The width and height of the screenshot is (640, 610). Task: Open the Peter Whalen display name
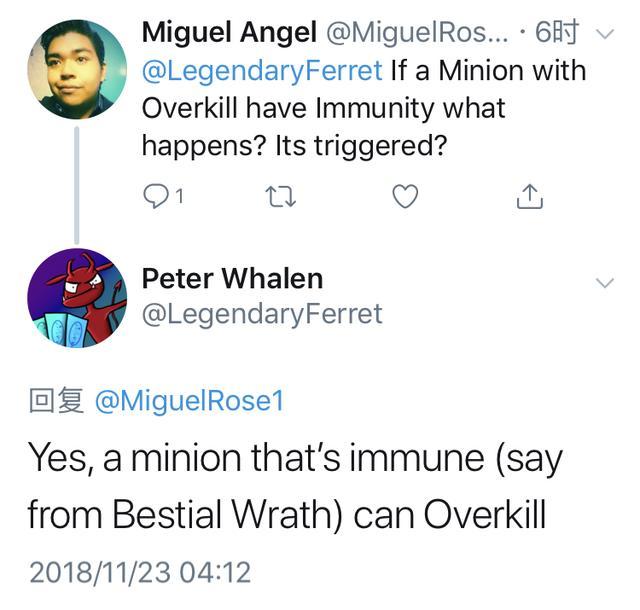(x=232, y=276)
